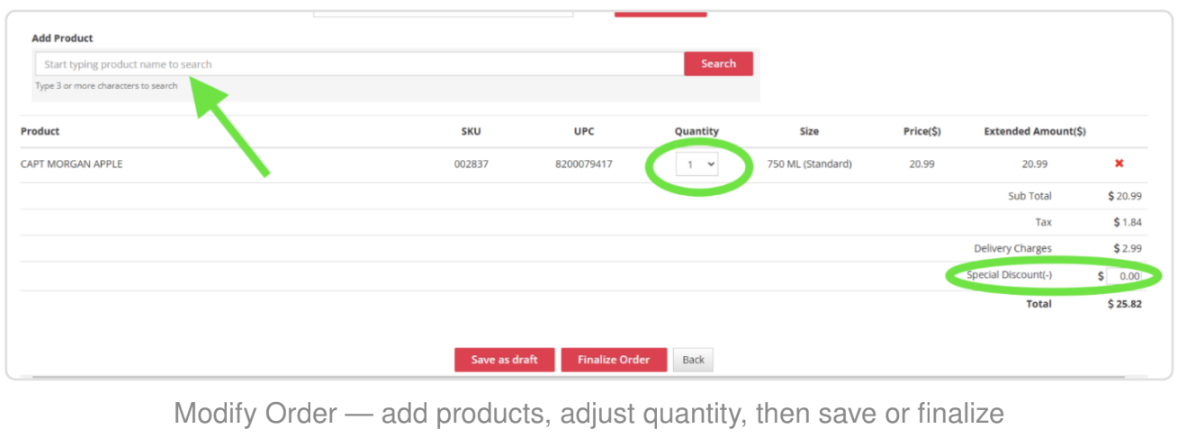Click the Tax amount $ 1.84
1179x436 pixels.
1128,223
